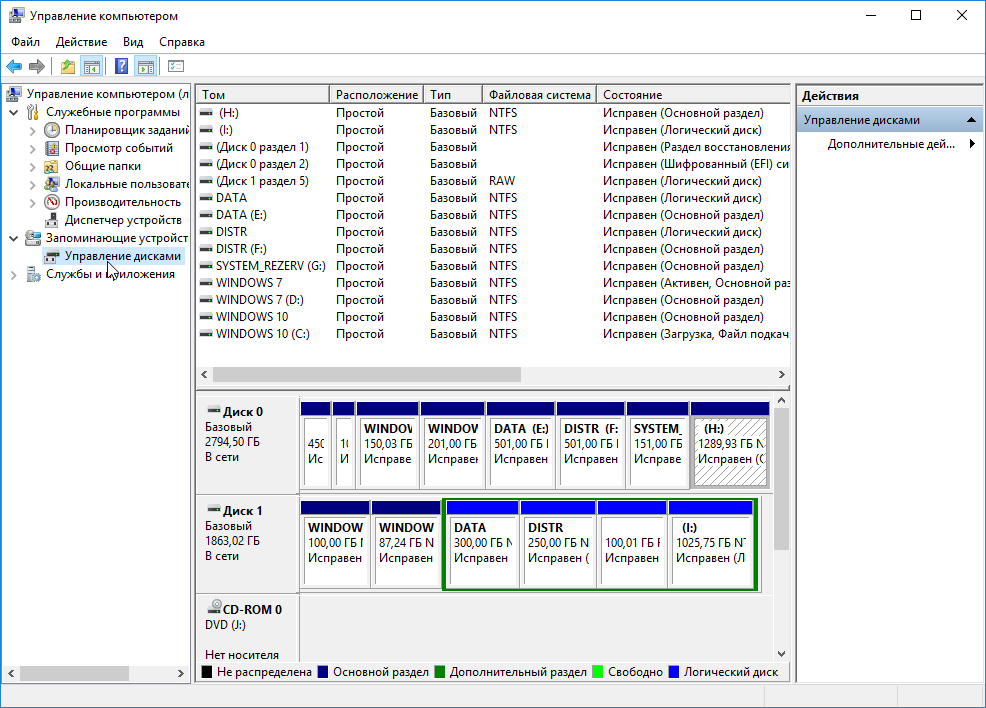Select the SYSTEM_ 151,00 ГБ partition block
This screenshot has height=708, width=986.
pos(657,445)
